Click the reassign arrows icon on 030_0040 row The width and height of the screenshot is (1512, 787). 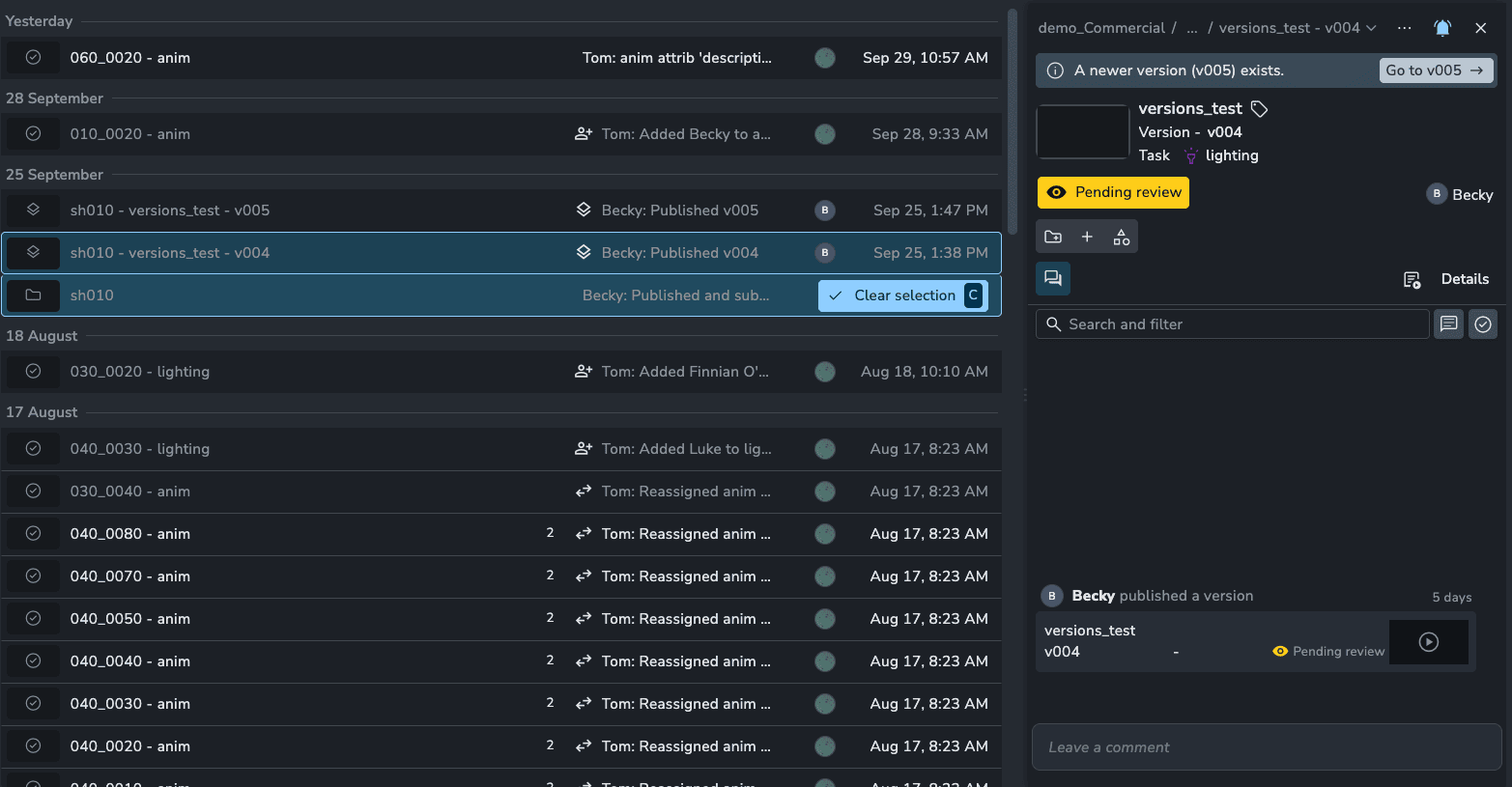pyautogui.click(x=584, y=492)
